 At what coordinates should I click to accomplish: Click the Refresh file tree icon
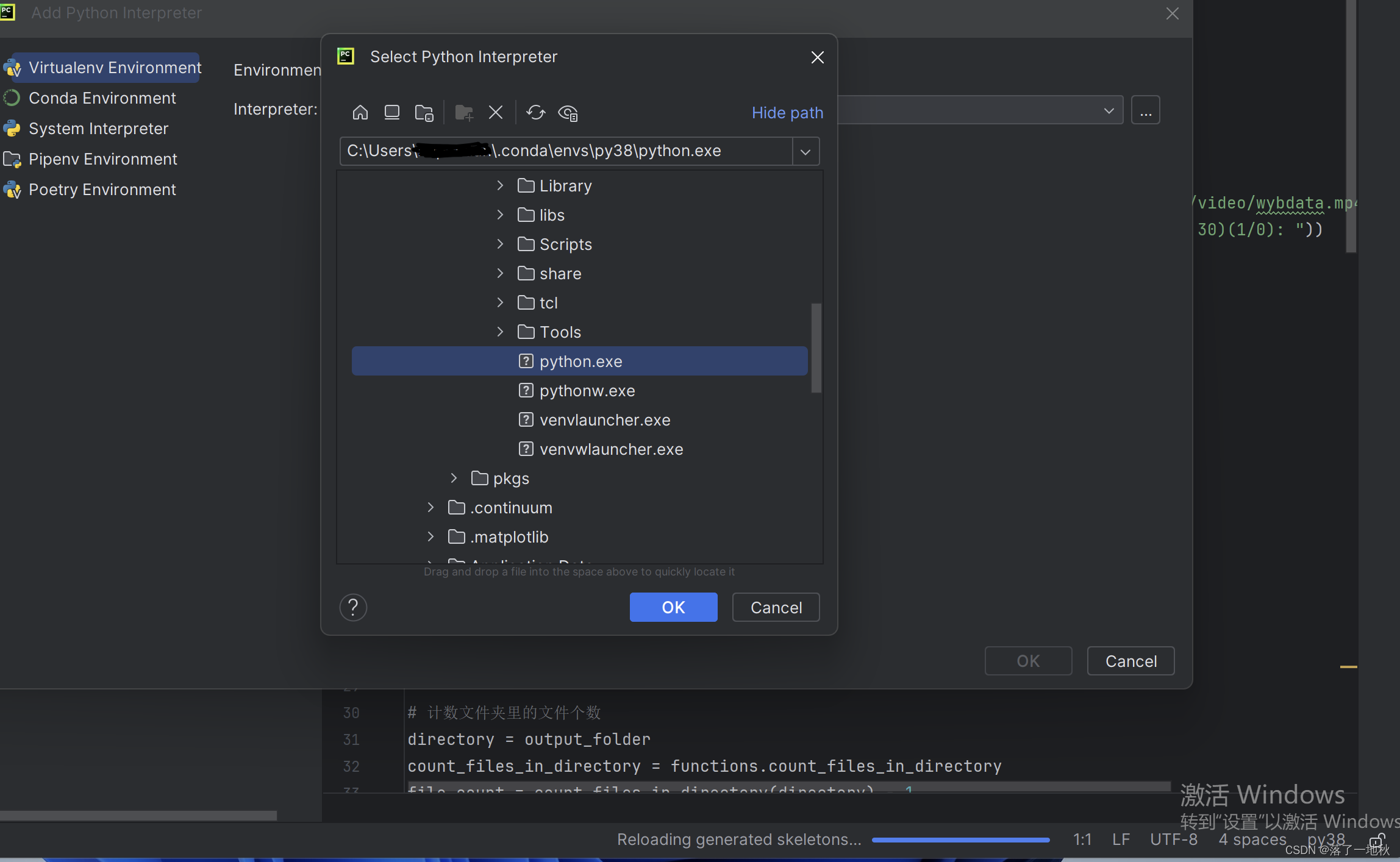[535, 113]
